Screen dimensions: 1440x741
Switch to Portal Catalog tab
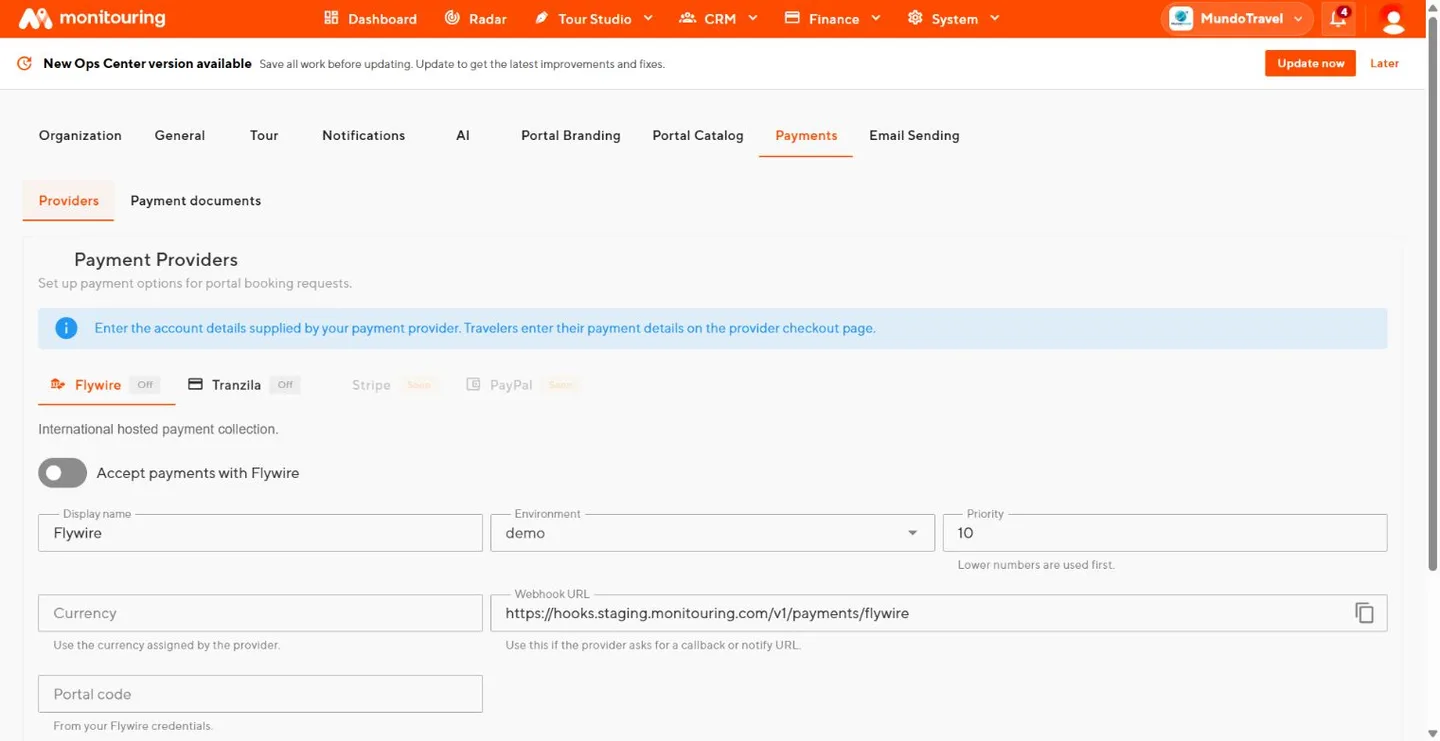(x=698, y=135)
